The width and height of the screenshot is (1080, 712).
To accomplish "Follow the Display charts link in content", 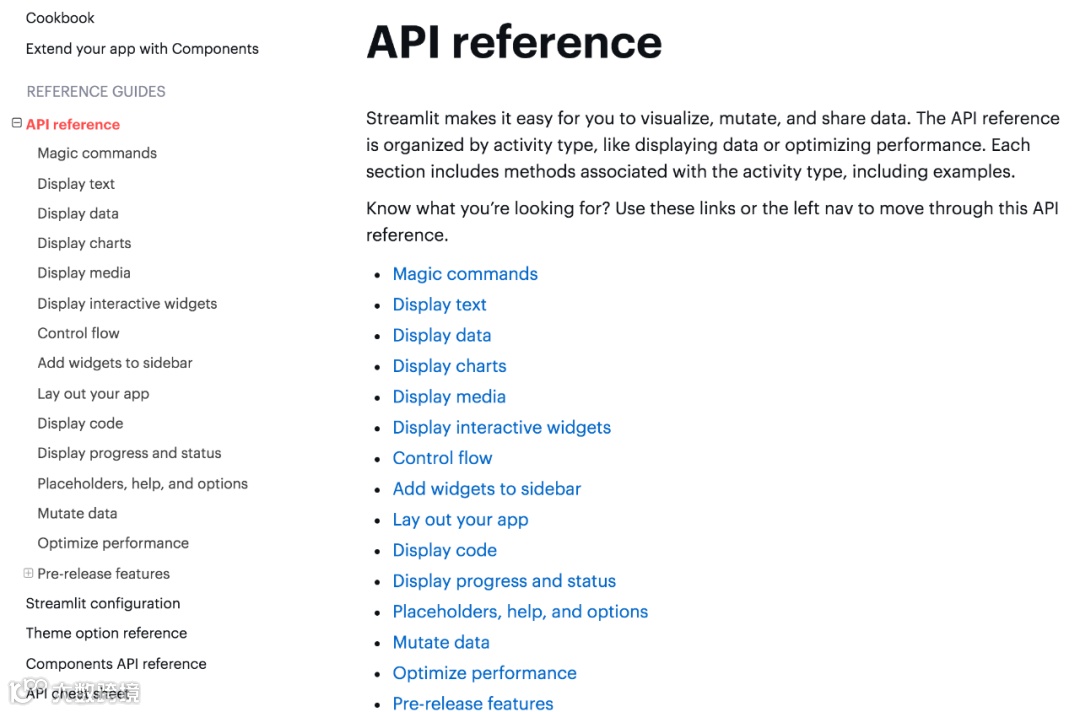I will (x=449, y=366).
